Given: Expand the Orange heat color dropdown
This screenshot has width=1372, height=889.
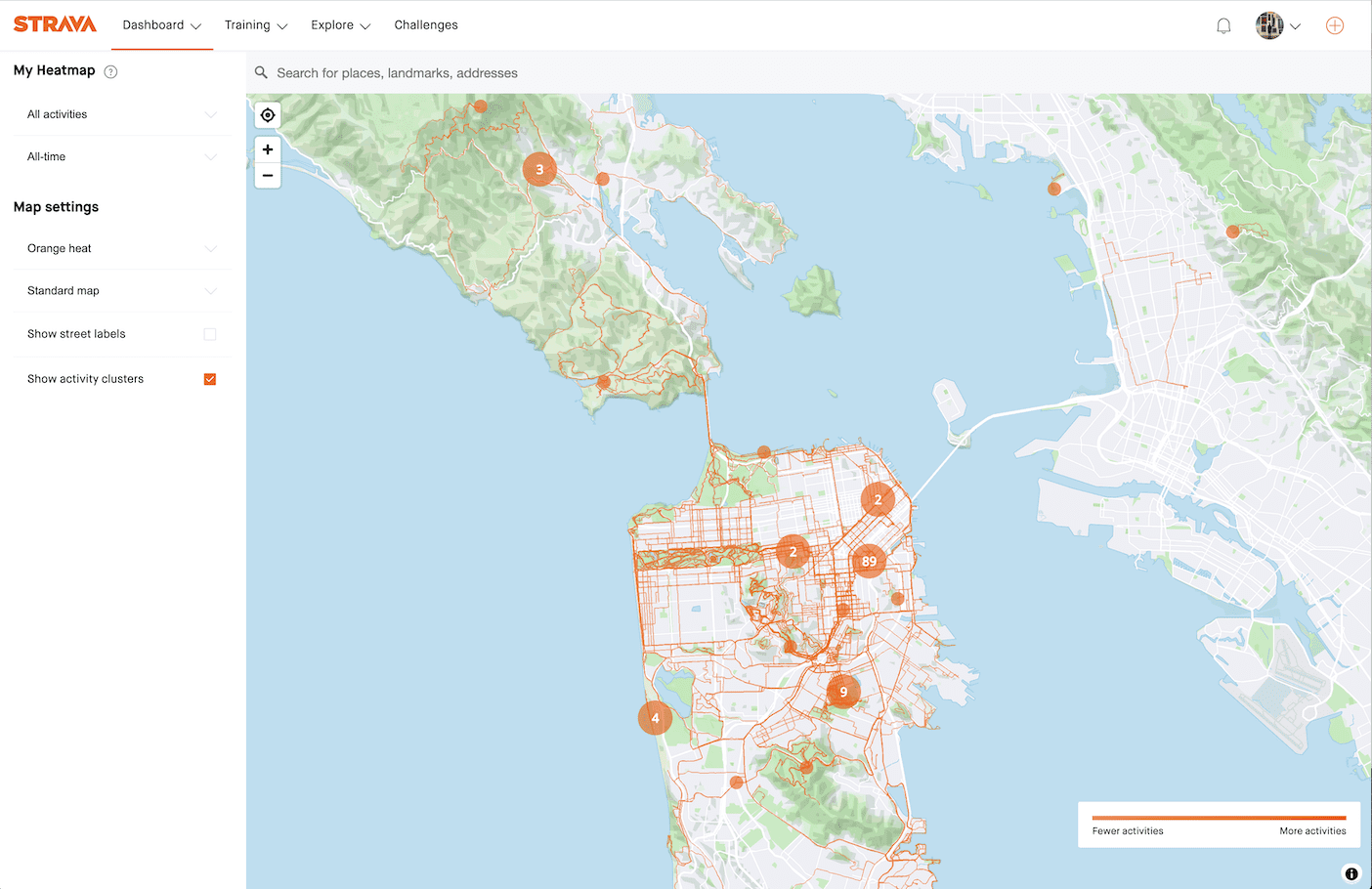Looking at the screenshot, I should [x=121, y=248].
